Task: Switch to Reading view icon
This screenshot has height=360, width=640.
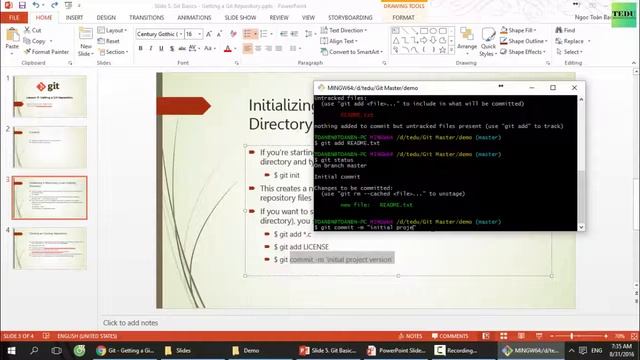Action: pos(521,336)
